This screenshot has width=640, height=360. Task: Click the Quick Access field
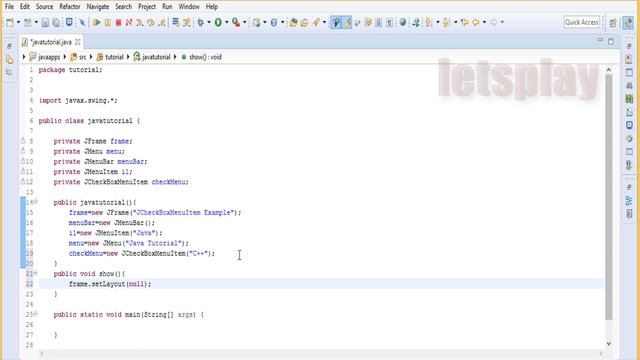point(582,22)
